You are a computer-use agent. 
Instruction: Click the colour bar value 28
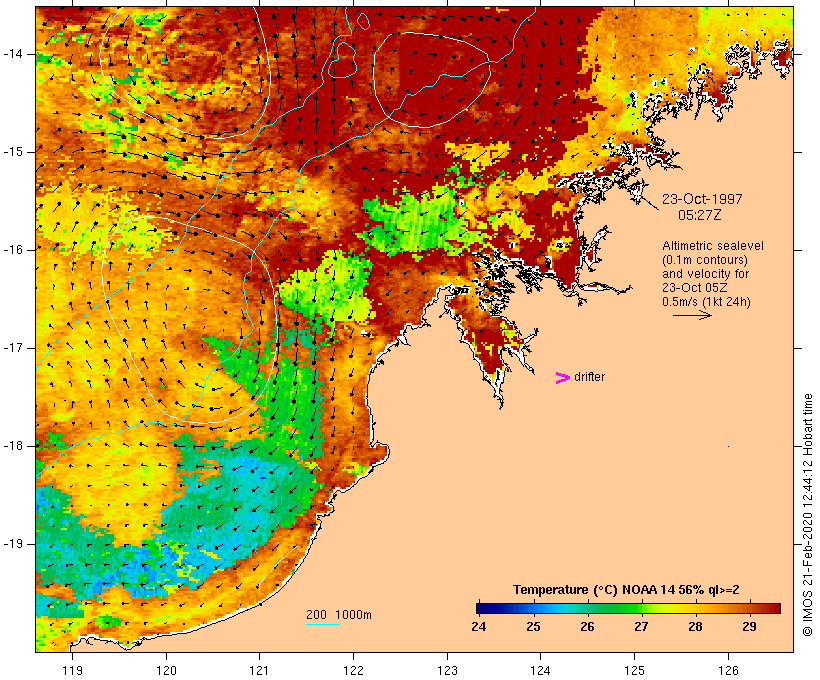[x=695, y=627]
